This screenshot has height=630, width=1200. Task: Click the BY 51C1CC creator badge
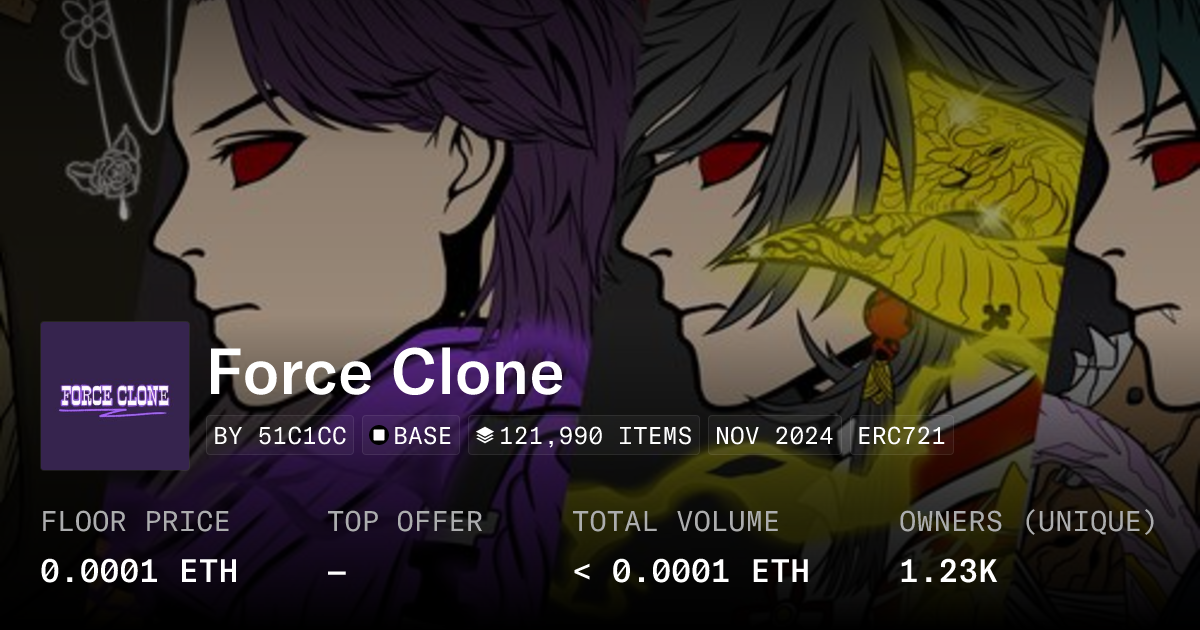point(280,436)
